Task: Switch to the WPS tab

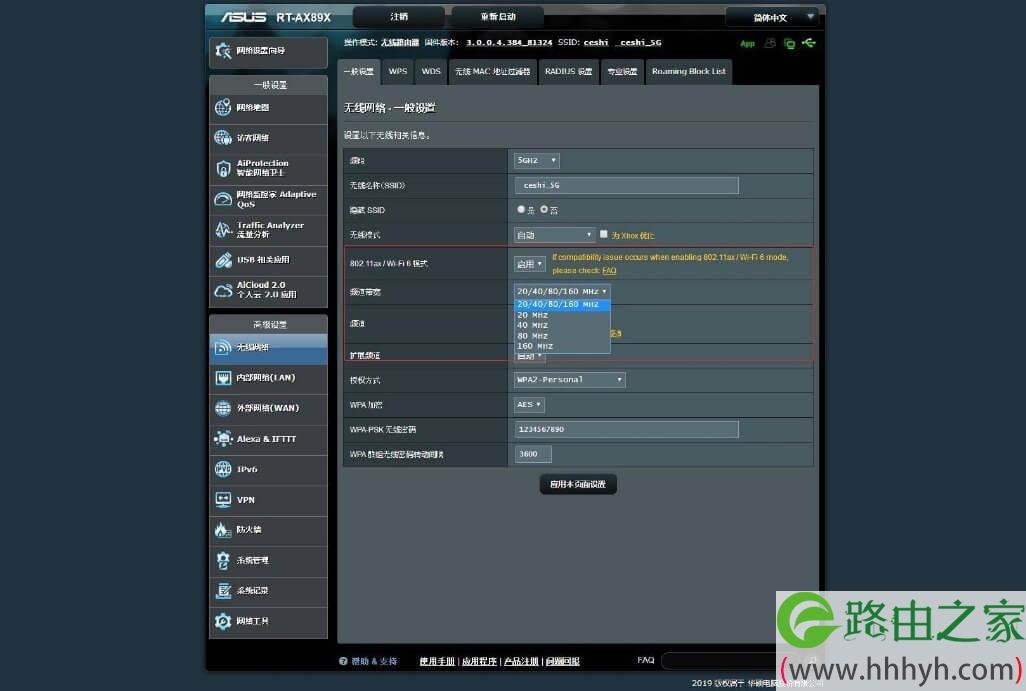Action: point(398,72)
